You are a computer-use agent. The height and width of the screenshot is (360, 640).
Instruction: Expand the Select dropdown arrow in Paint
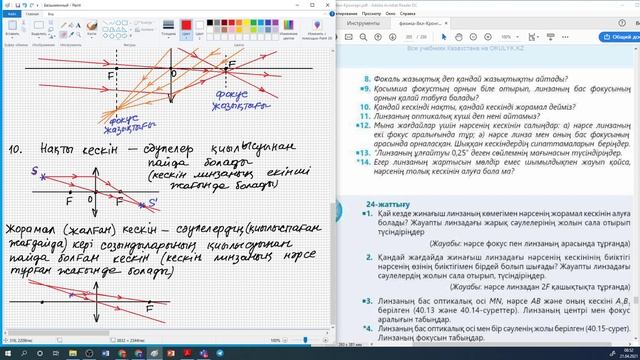(39, 38)
